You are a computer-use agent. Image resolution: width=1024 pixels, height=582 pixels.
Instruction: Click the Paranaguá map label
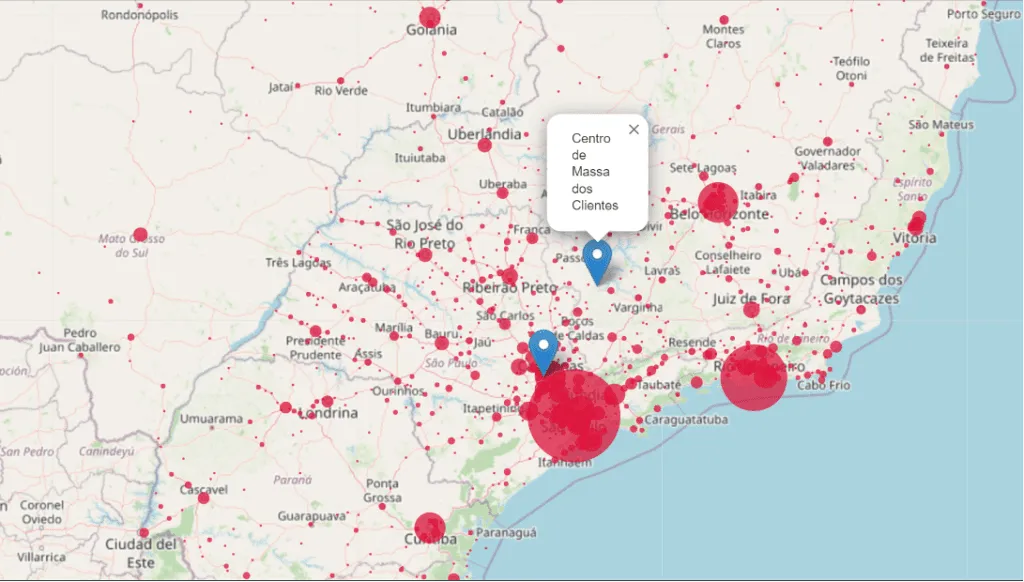506,533
